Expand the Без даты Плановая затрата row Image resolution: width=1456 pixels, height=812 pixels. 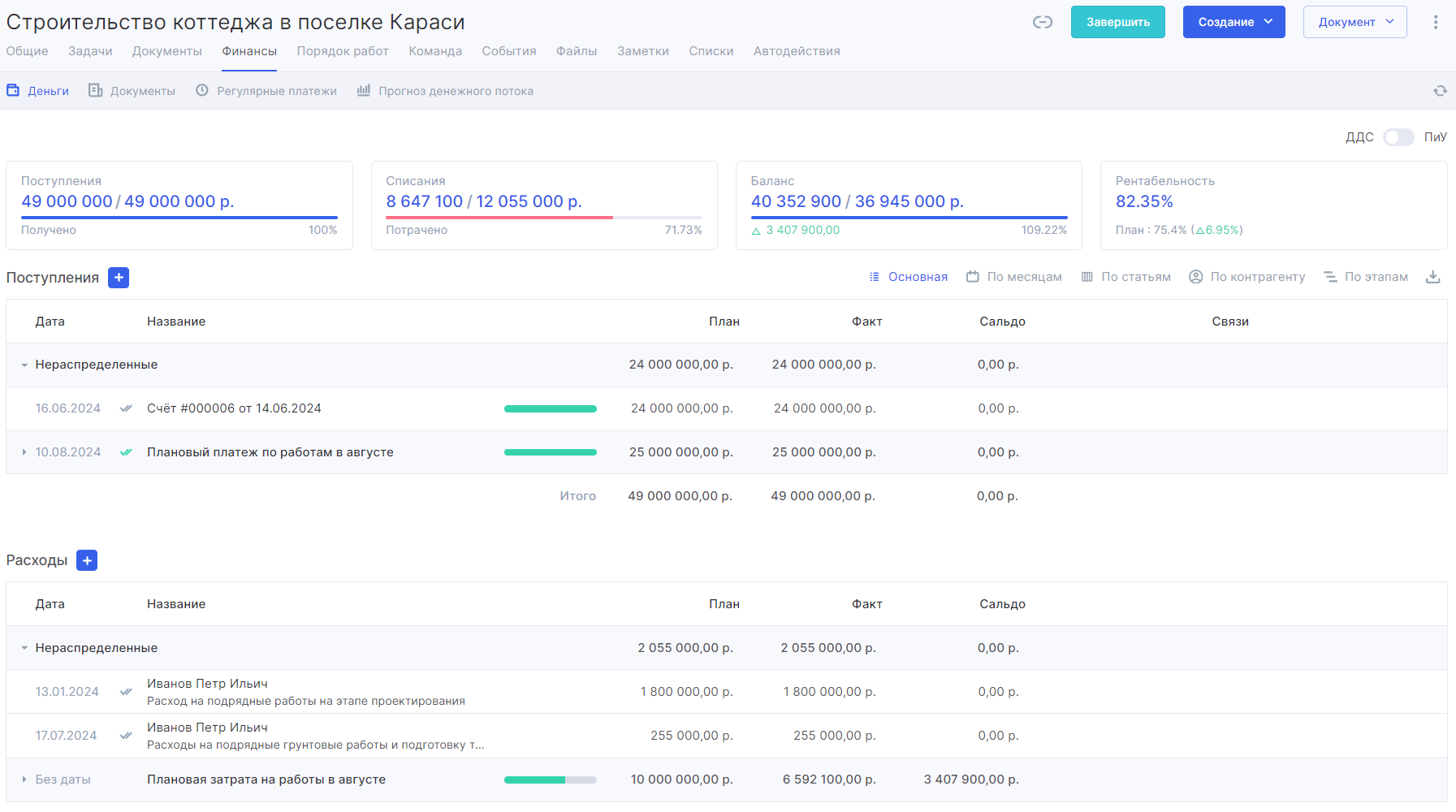(x=24, y=780)
